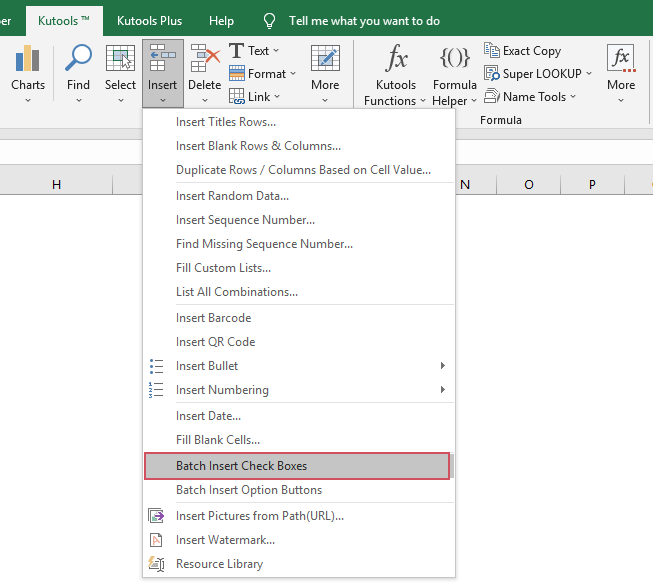Open the Text tools icon
Screen dimensions: 653x588
click(237, 51)
